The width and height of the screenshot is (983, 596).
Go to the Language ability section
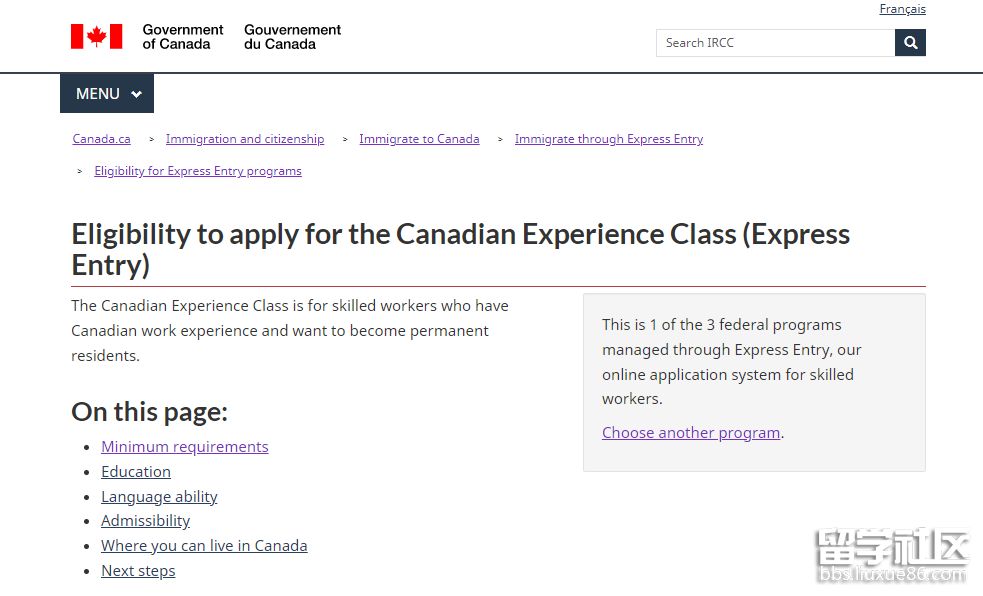tap(159, 496)
